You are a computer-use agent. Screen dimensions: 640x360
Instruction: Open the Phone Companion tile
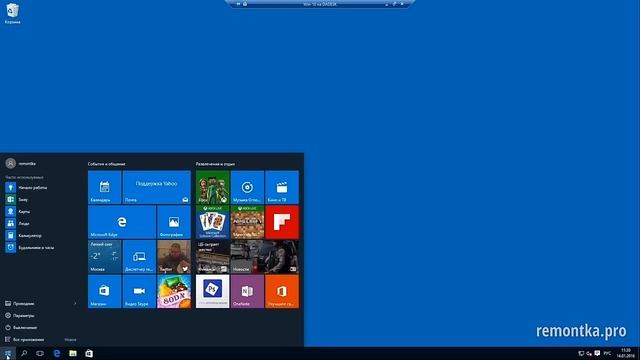pos(139,257)
